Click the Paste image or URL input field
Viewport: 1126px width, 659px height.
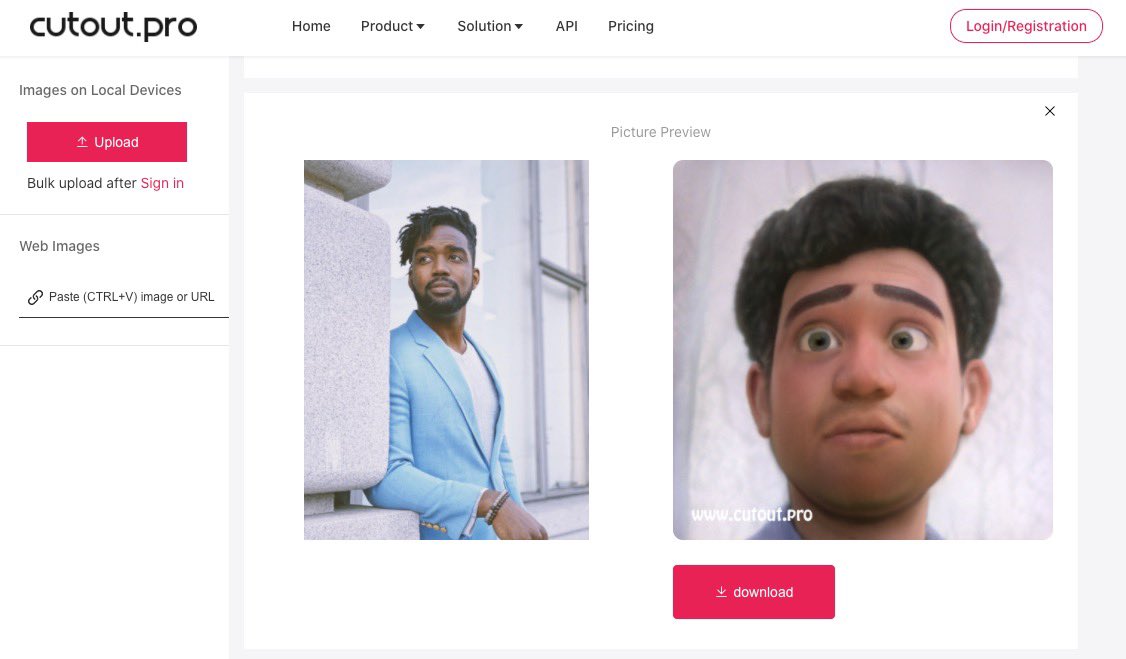pos(131,297)
